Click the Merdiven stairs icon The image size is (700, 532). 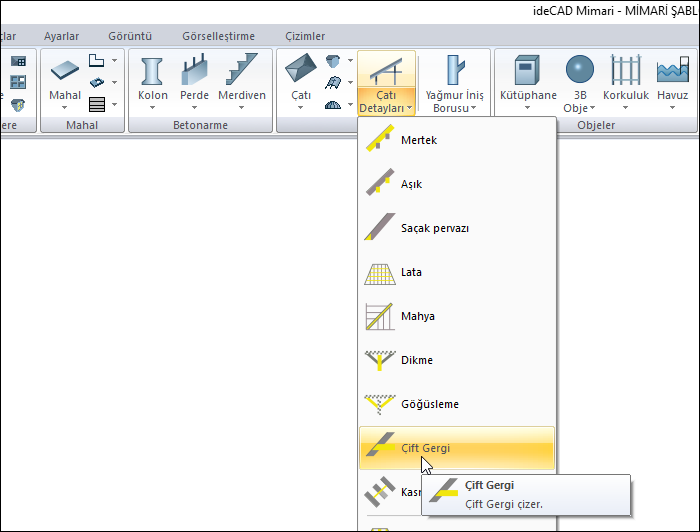click(x=242, y=72)
